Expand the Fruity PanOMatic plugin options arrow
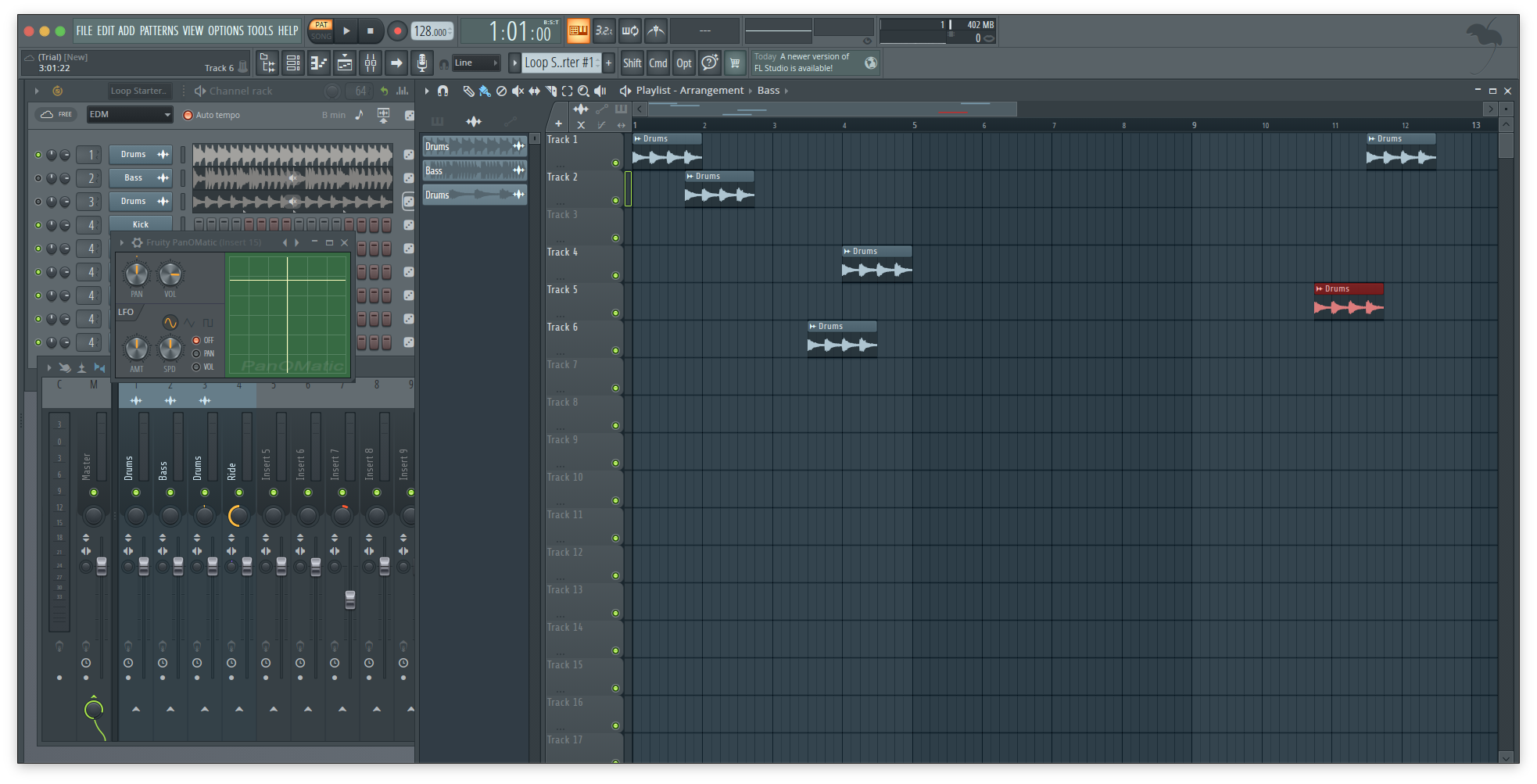Screen dimensions: 1537x784 [122, 243]
